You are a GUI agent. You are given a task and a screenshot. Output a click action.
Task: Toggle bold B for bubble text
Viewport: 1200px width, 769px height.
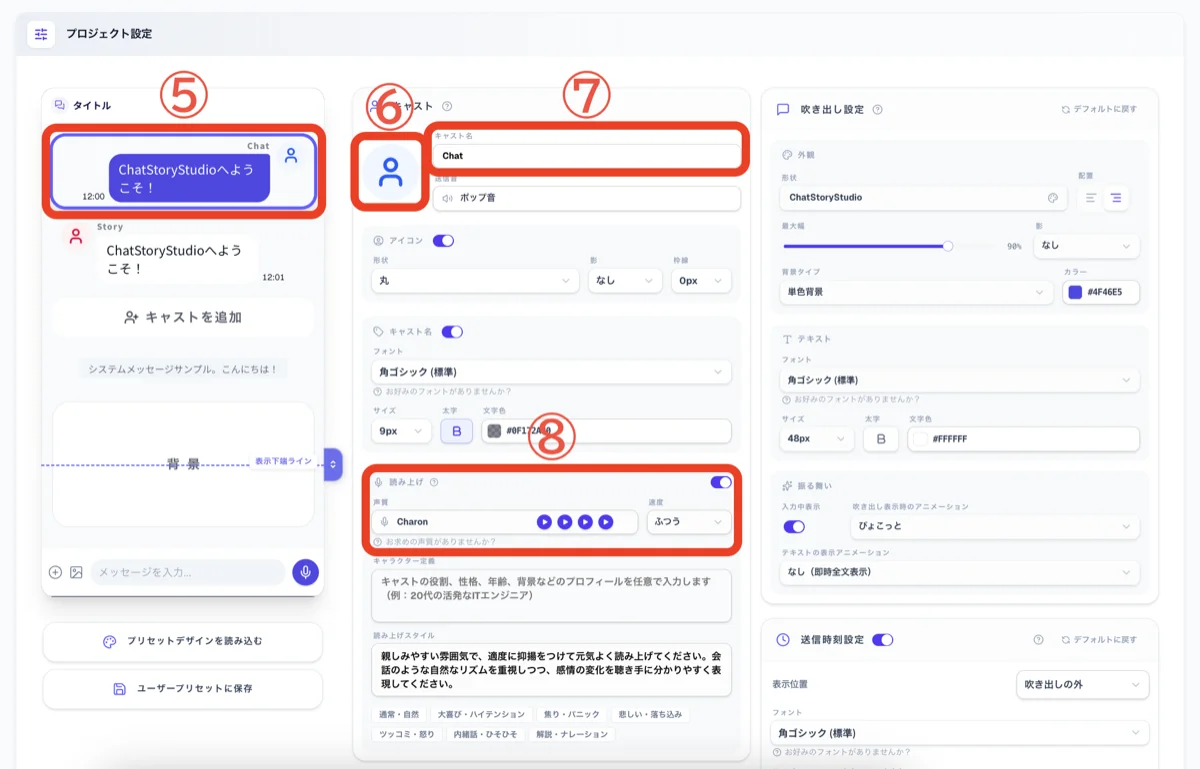pyautogui.click(x=881, y=439)
